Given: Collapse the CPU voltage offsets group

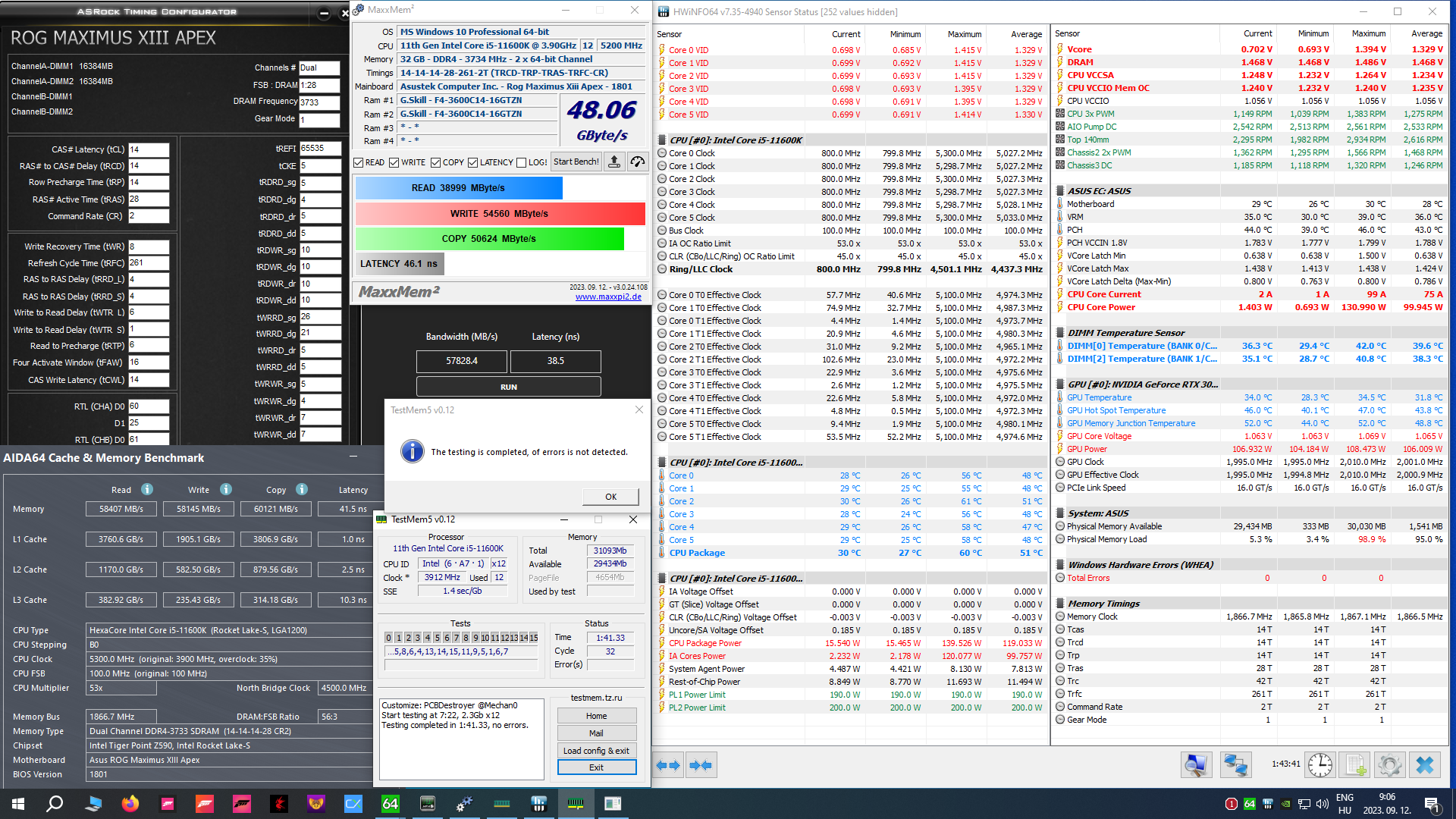Looking at the screenshot, I should (662, 579).
